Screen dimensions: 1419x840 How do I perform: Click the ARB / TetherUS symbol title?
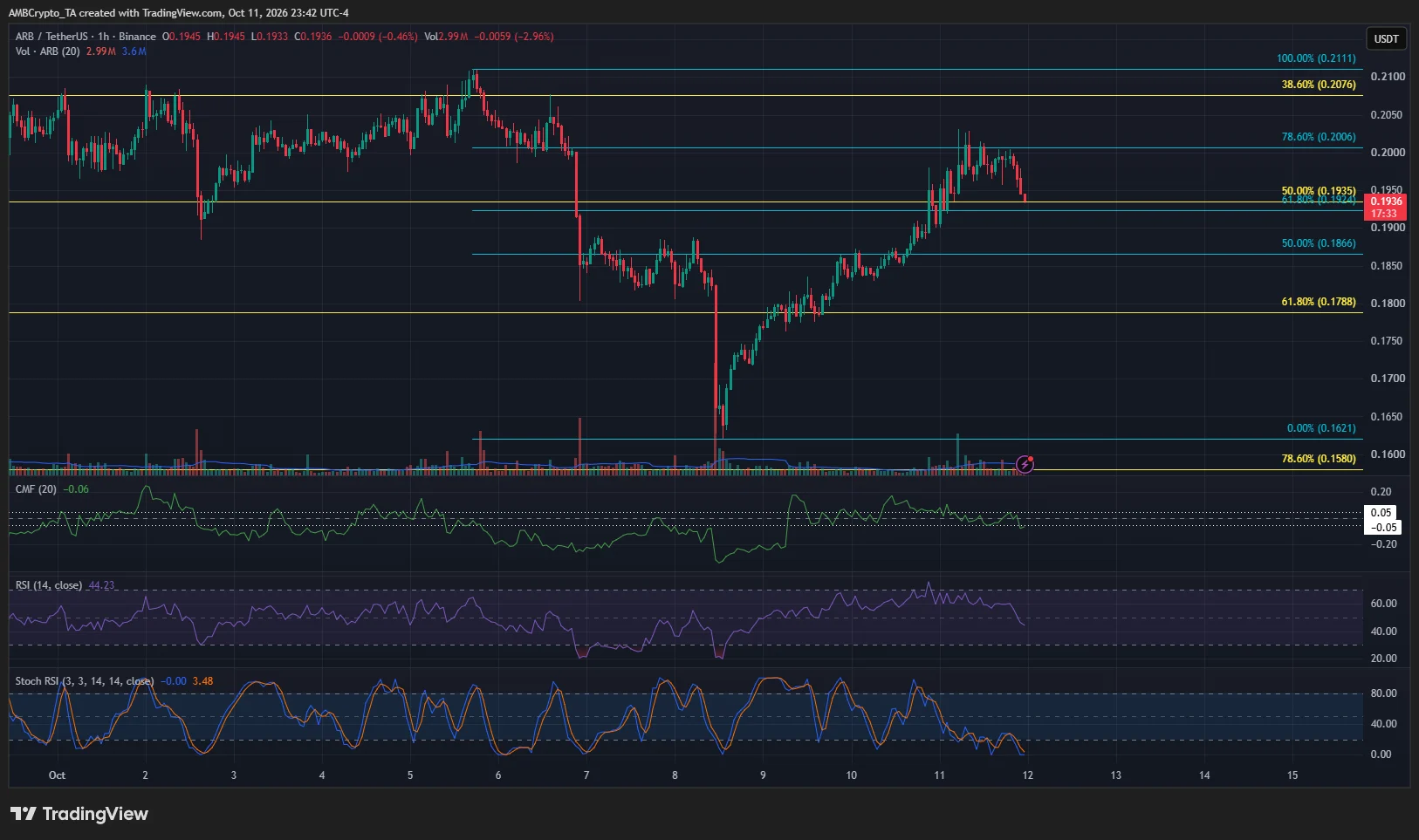(51, 37)
